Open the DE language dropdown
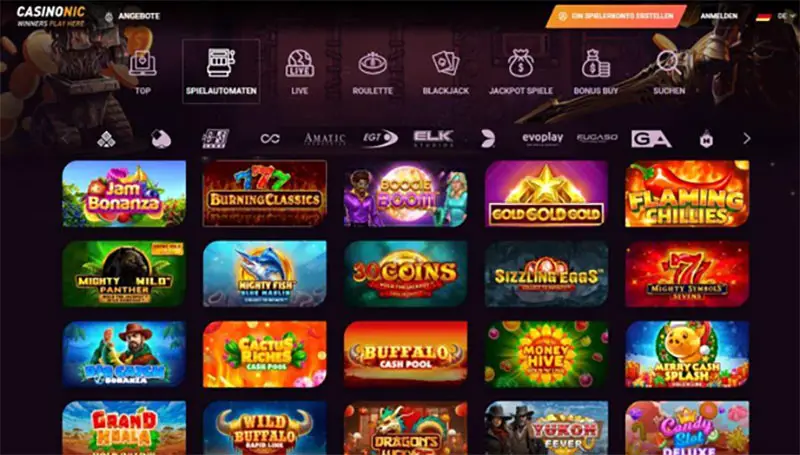This screenshot has width=800, height=455. pyautogui.click(x=784, y=16)
